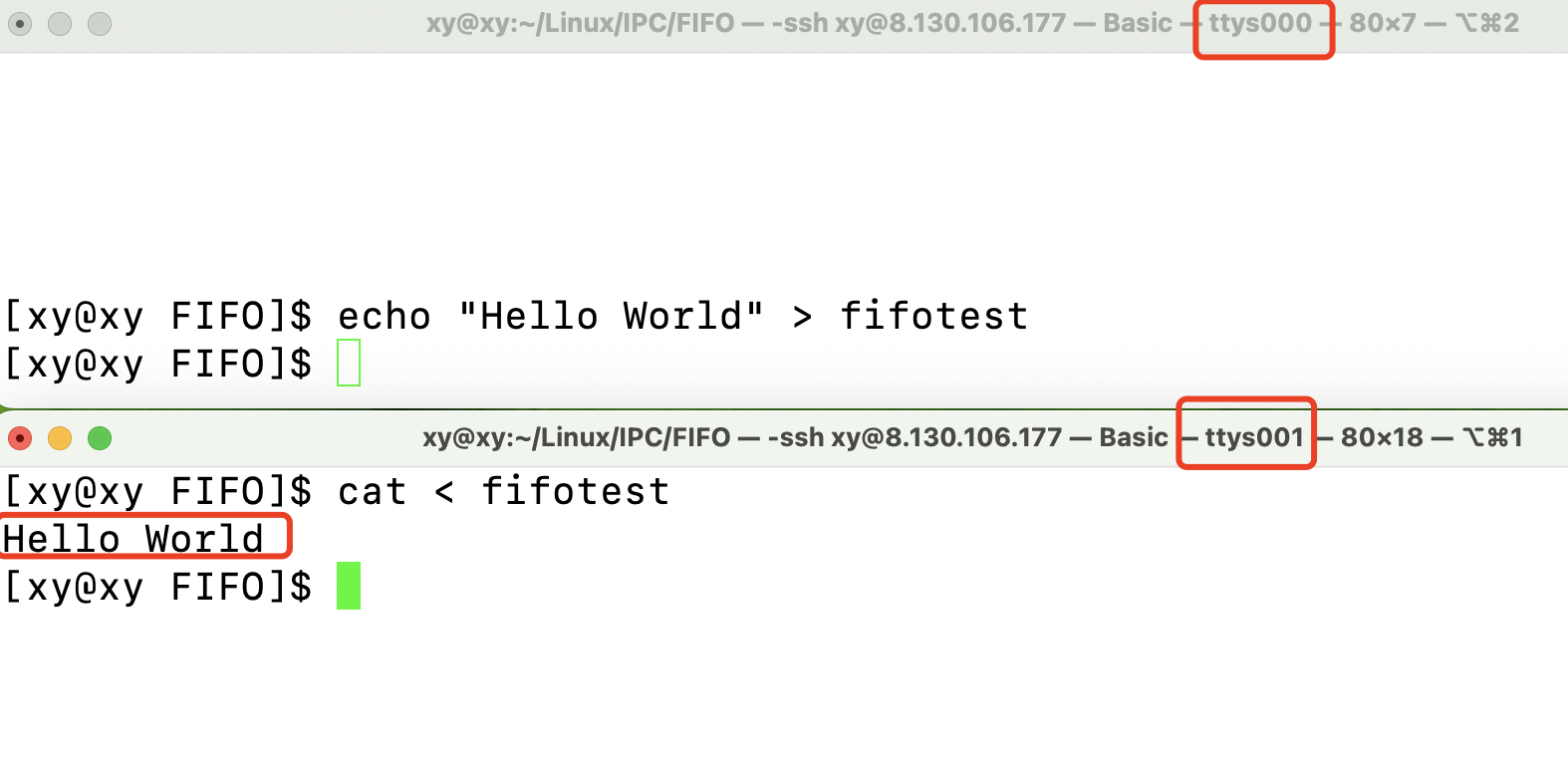
Task: Click the ttys000 label in title bar
Action: point(1261,23)
